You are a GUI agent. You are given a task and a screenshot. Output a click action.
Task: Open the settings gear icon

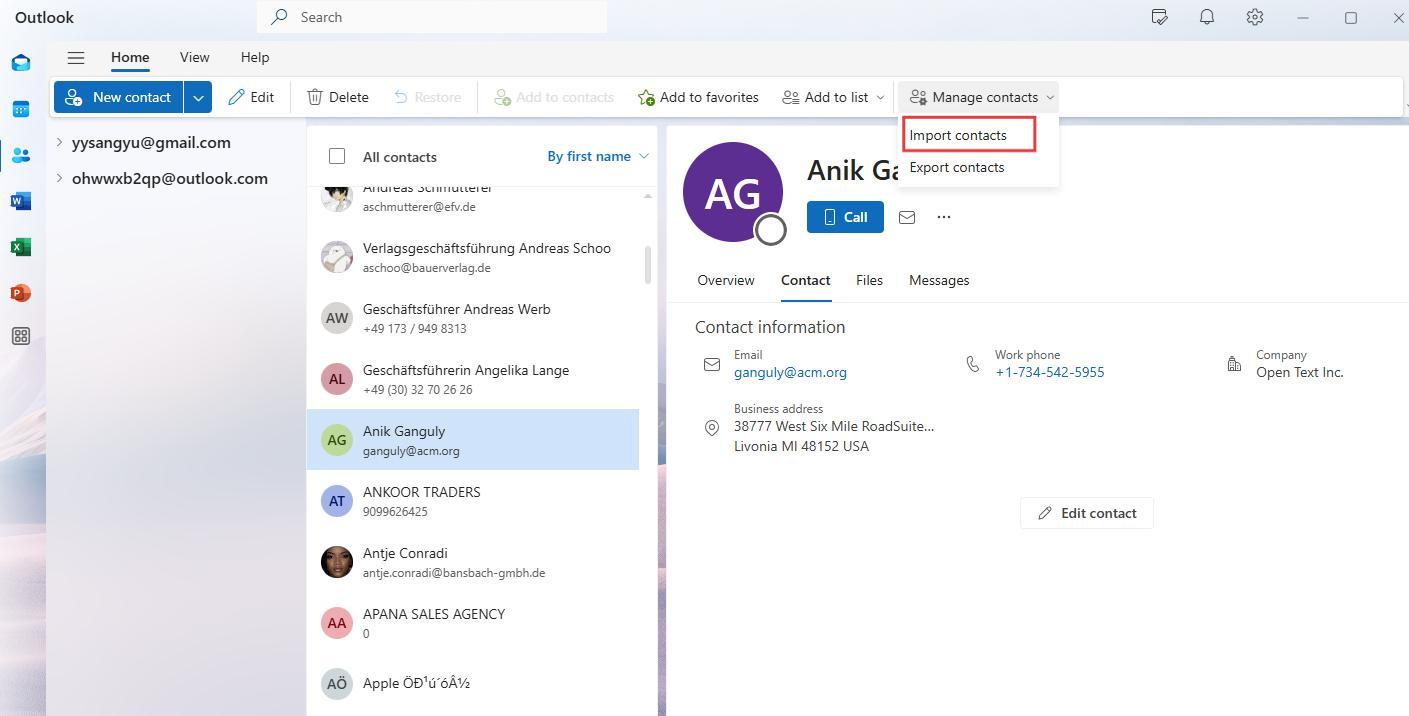coord(1255,17)
